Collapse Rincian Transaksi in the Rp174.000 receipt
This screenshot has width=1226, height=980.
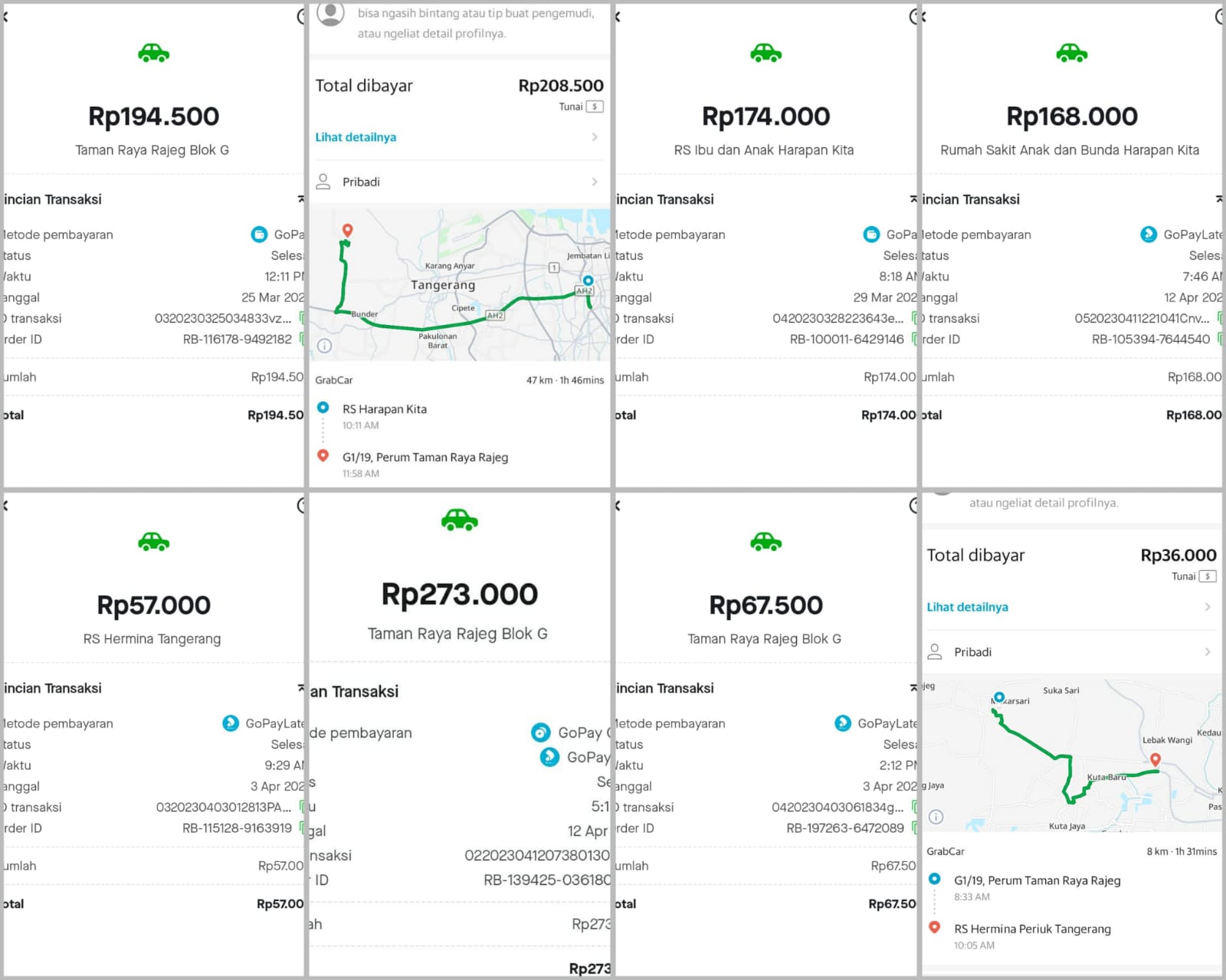click(x=913, y=199)
